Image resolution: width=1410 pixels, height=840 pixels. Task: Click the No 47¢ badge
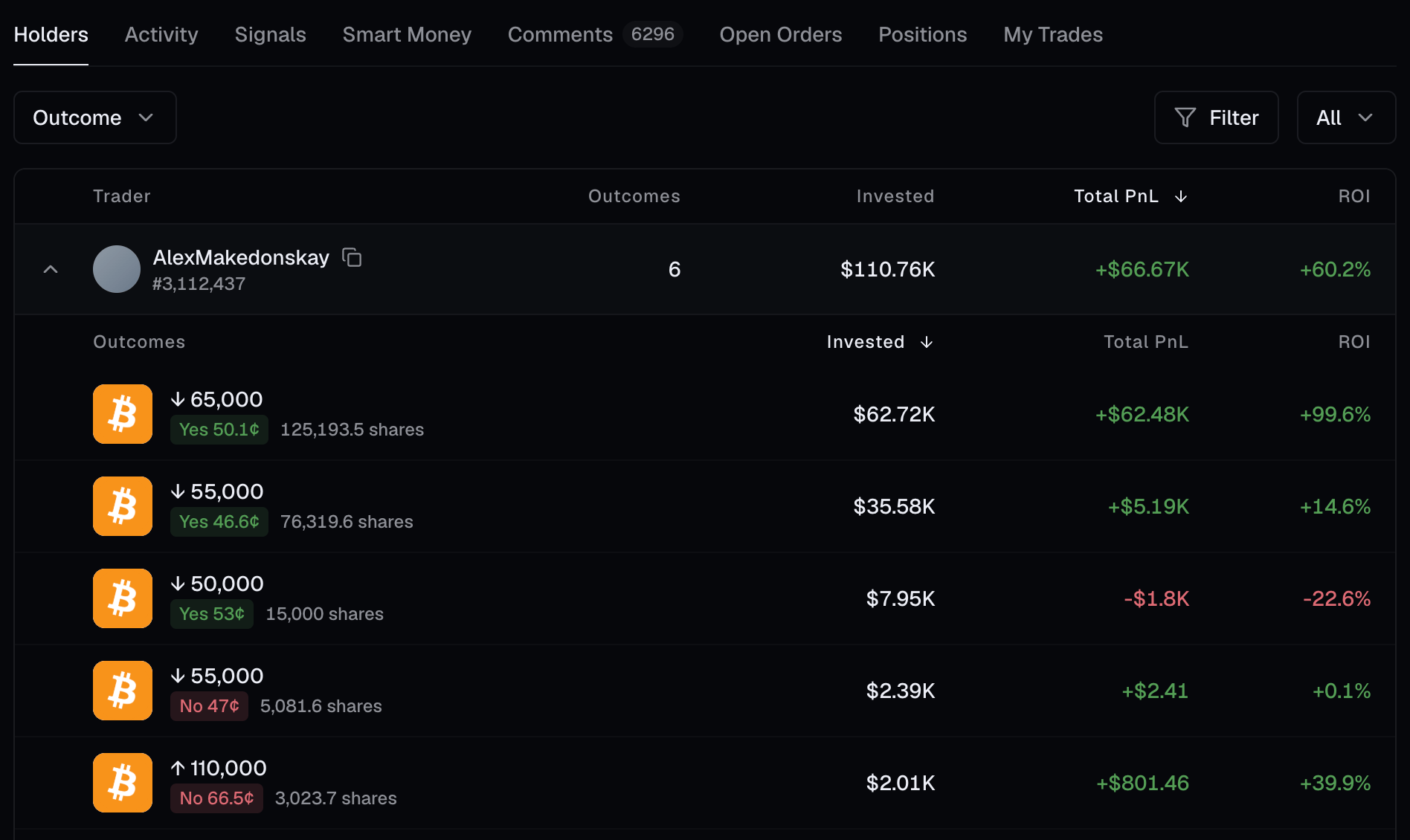[x=209, y=706]
